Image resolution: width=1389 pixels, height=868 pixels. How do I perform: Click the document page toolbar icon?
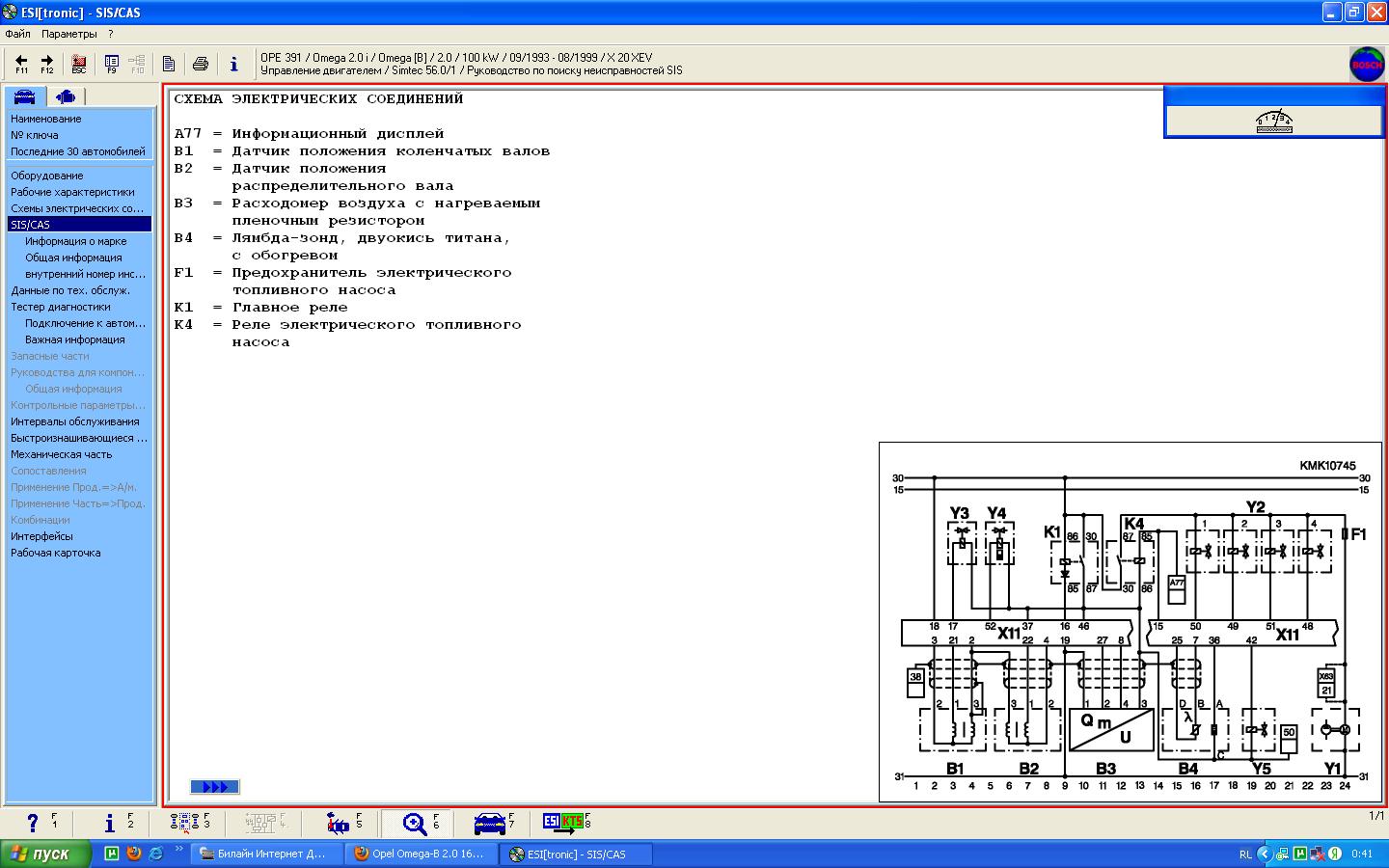[168, 65]
